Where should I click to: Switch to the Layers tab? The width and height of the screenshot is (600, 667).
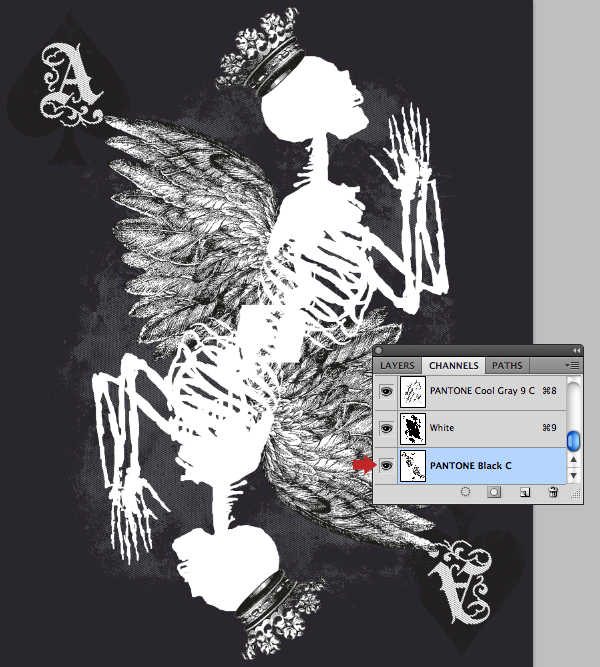(x=397, y=366)
